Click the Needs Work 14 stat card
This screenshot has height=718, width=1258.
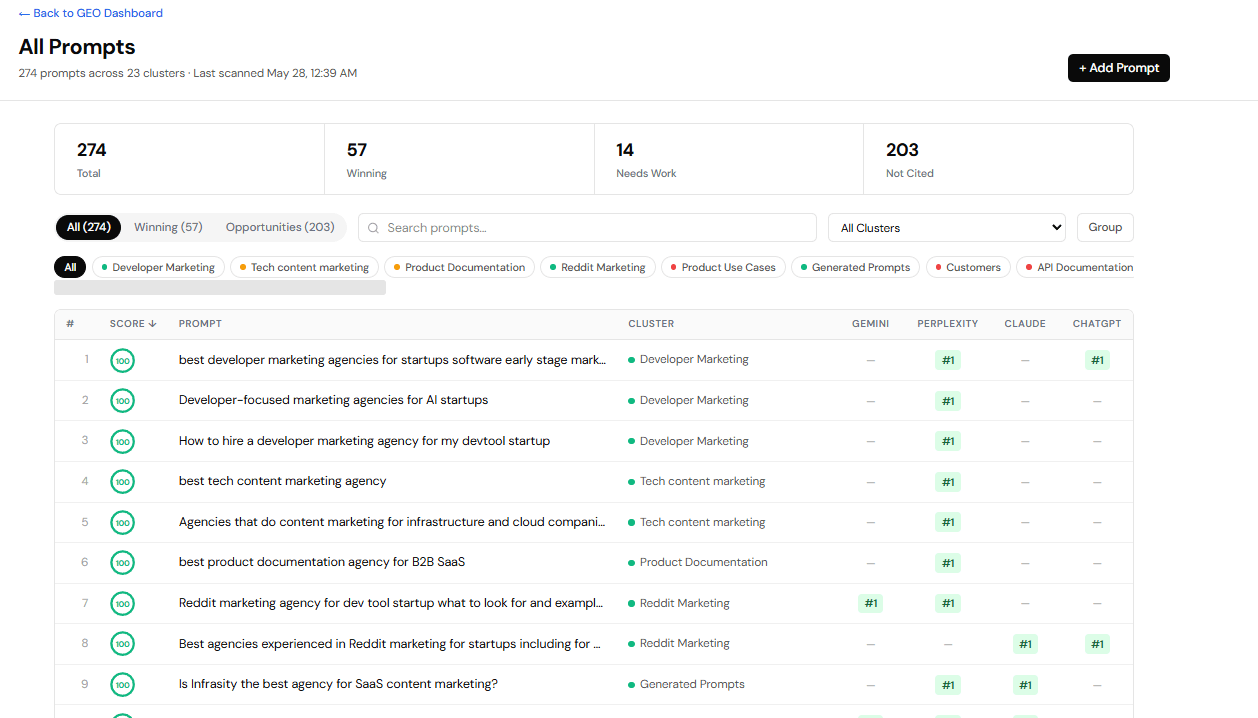[x=729, y=159]
